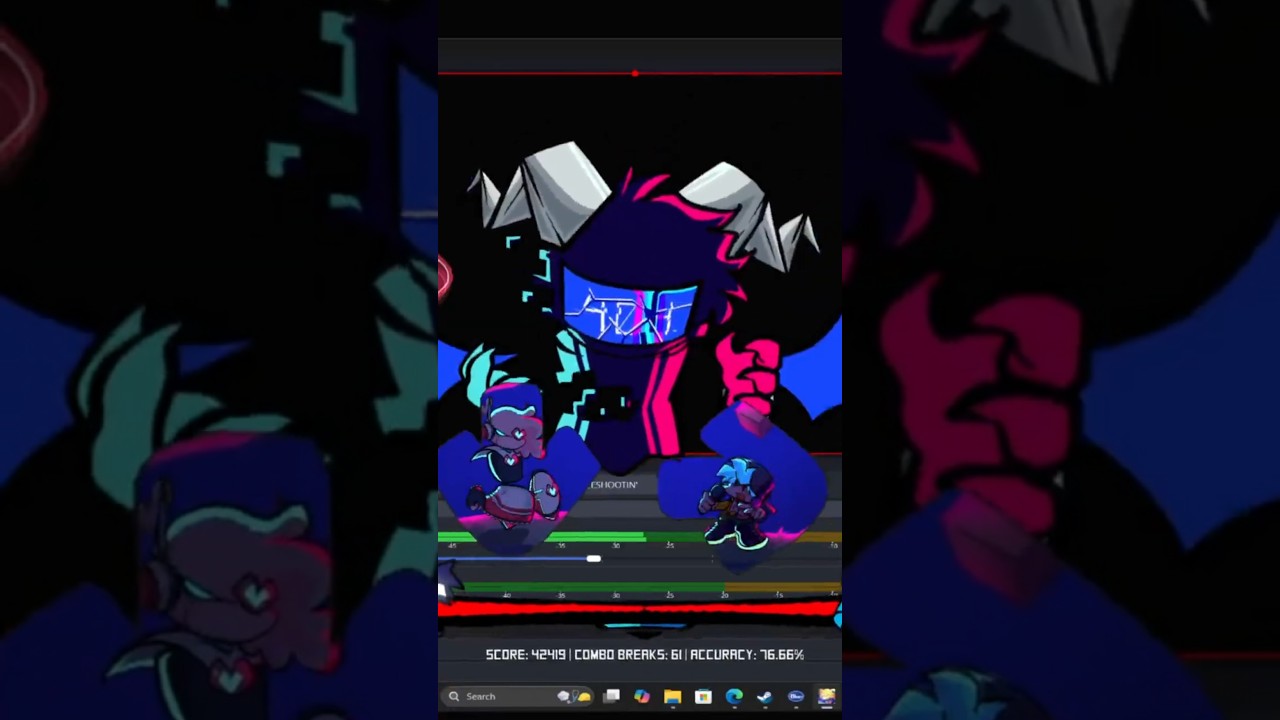Image resolution: width=1280 pixels, height=720 pixels.
Task: Launch Copilot from the taskbar
Action: pyautogui.click(x=642, y=696)
